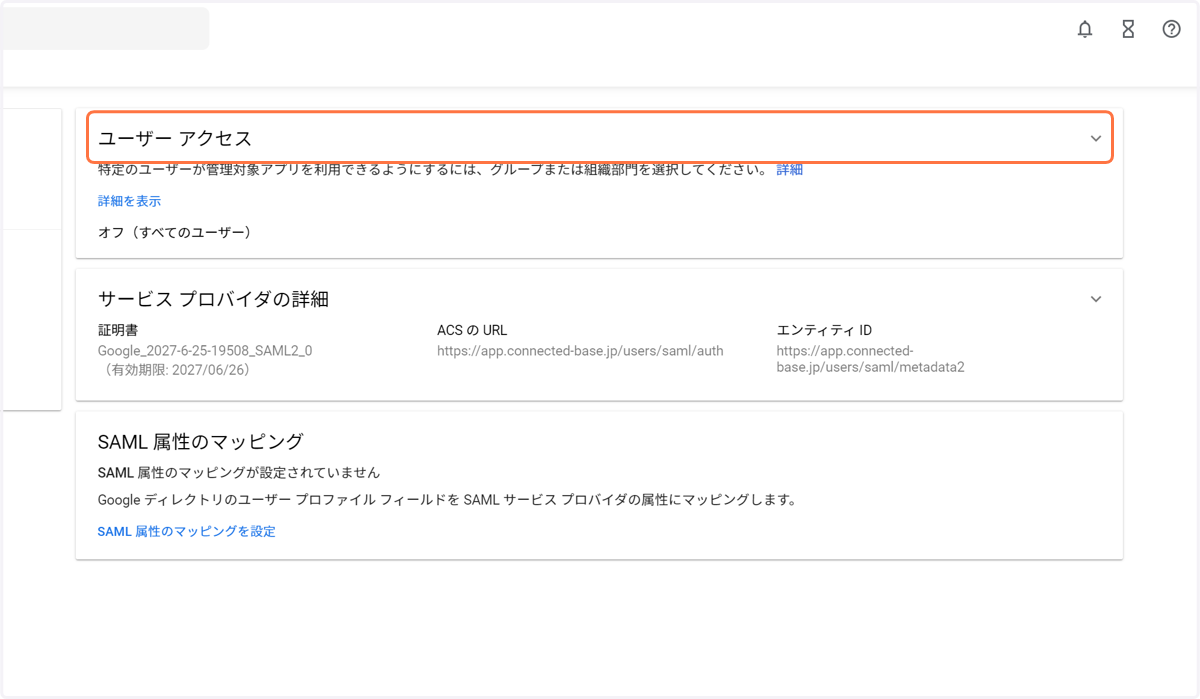Open the 詳細 link after the description
1200x699 pixels.
coord(790,170)
